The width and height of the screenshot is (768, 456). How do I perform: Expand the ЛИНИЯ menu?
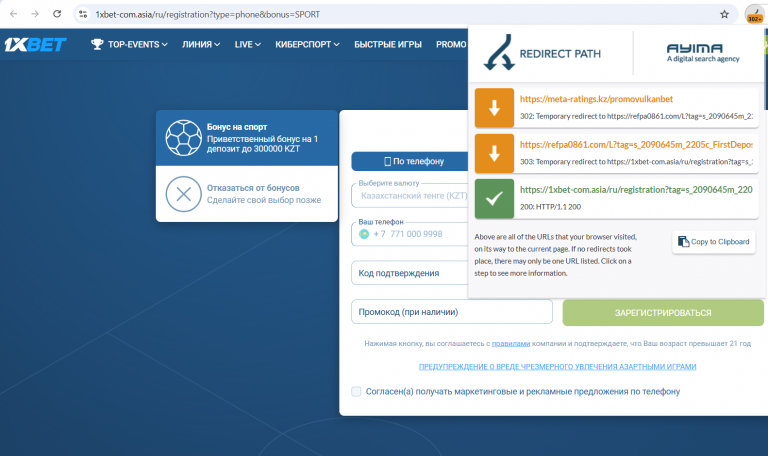click(x=201, y=45)
